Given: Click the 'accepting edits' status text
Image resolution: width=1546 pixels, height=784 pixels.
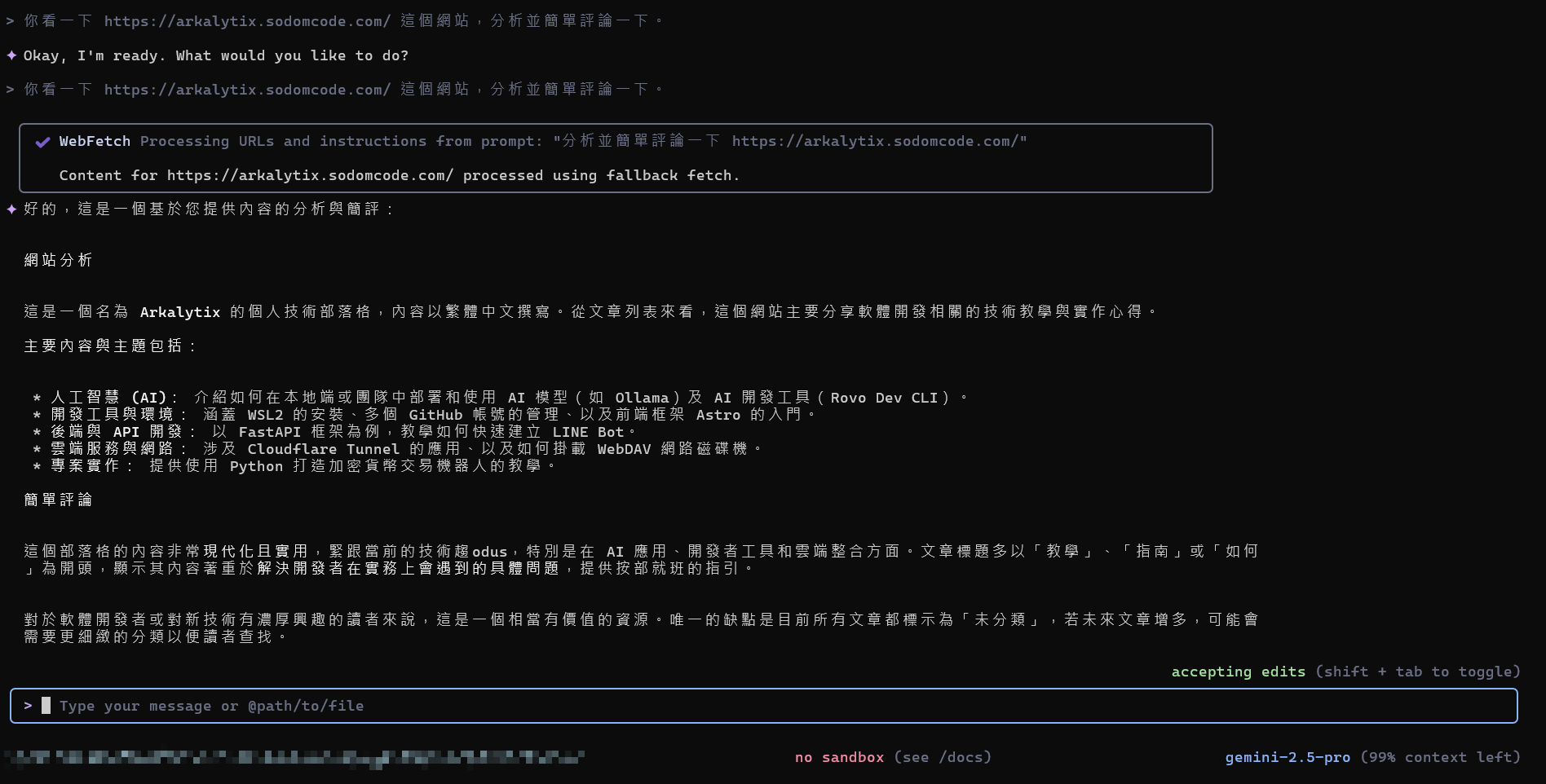Looking at the screenshot, I should [x=1239, y=672].
